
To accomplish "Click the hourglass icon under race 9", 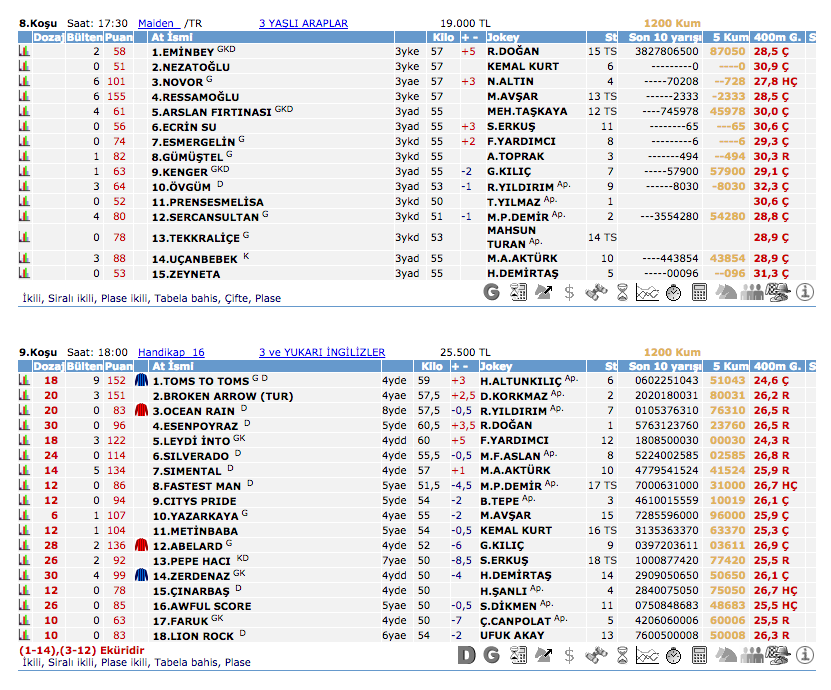I will point(621,656).
